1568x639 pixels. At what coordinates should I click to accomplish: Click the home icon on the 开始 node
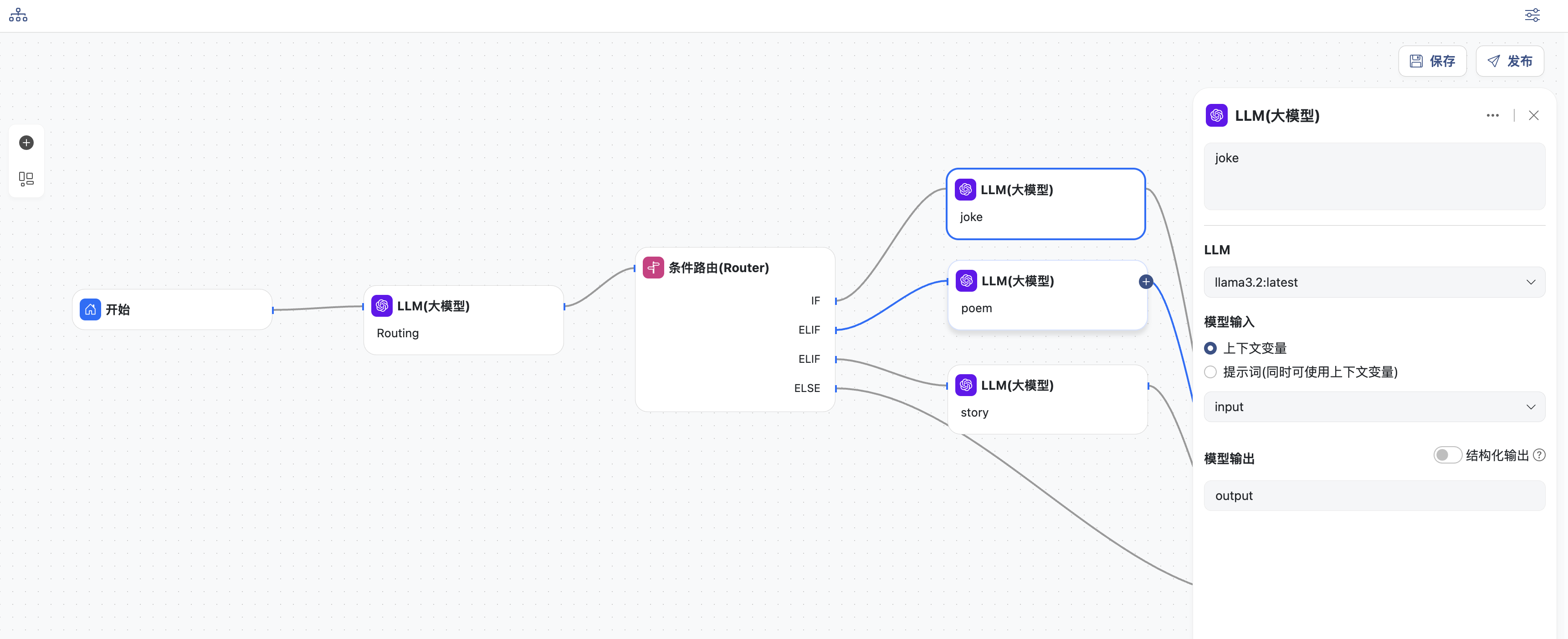90,309
